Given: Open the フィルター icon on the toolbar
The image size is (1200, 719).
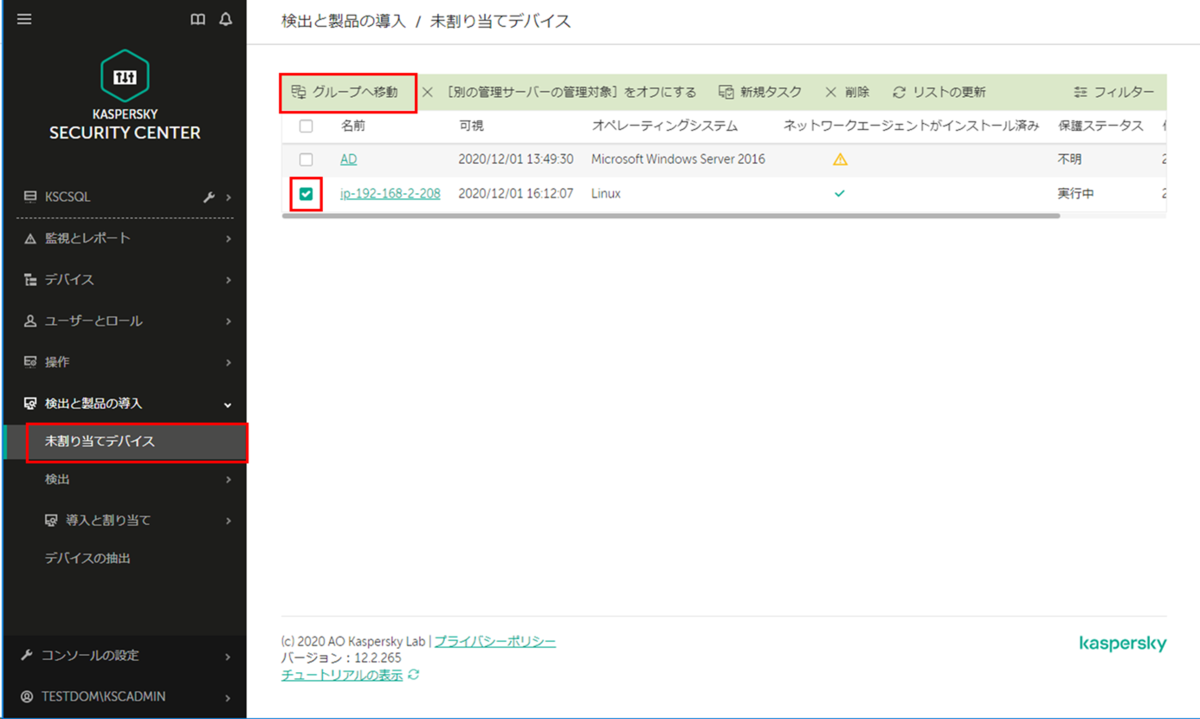Looking at the screenshot, I should (1081, 92).
